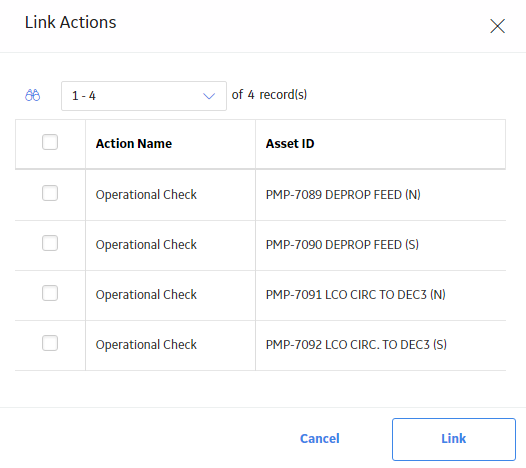The height and width of the screenshot is (468, 526).
Task: Open the 1 - 4 records dropdown
Action: coord(144,96)
